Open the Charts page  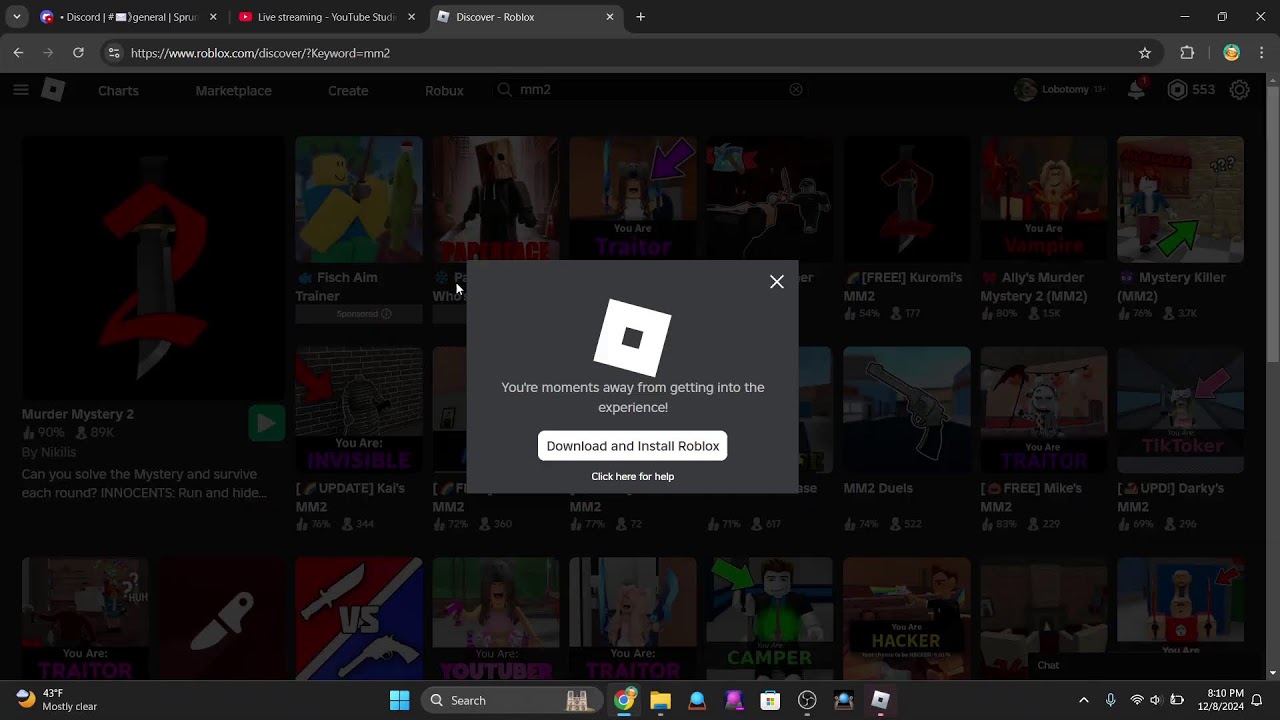118,90
